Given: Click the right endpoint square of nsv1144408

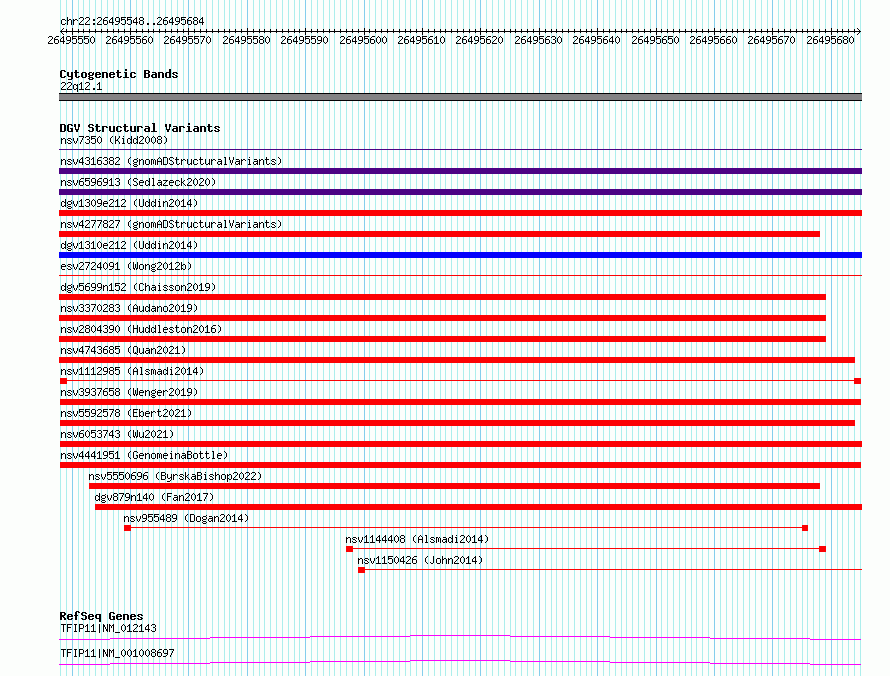Looking at the screenshot, I should point(822,549).
